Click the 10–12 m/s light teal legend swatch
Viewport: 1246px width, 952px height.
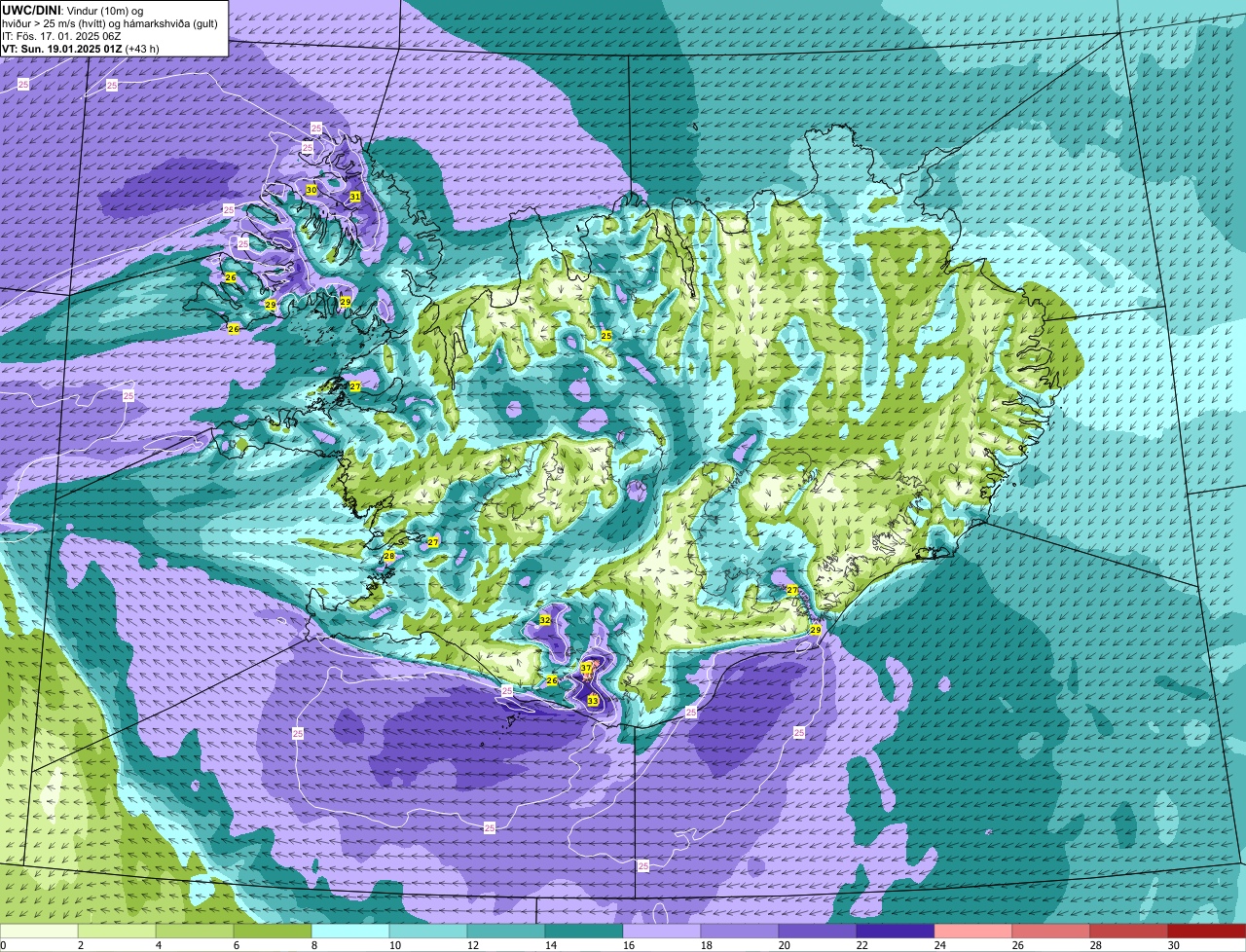[428, 931]
